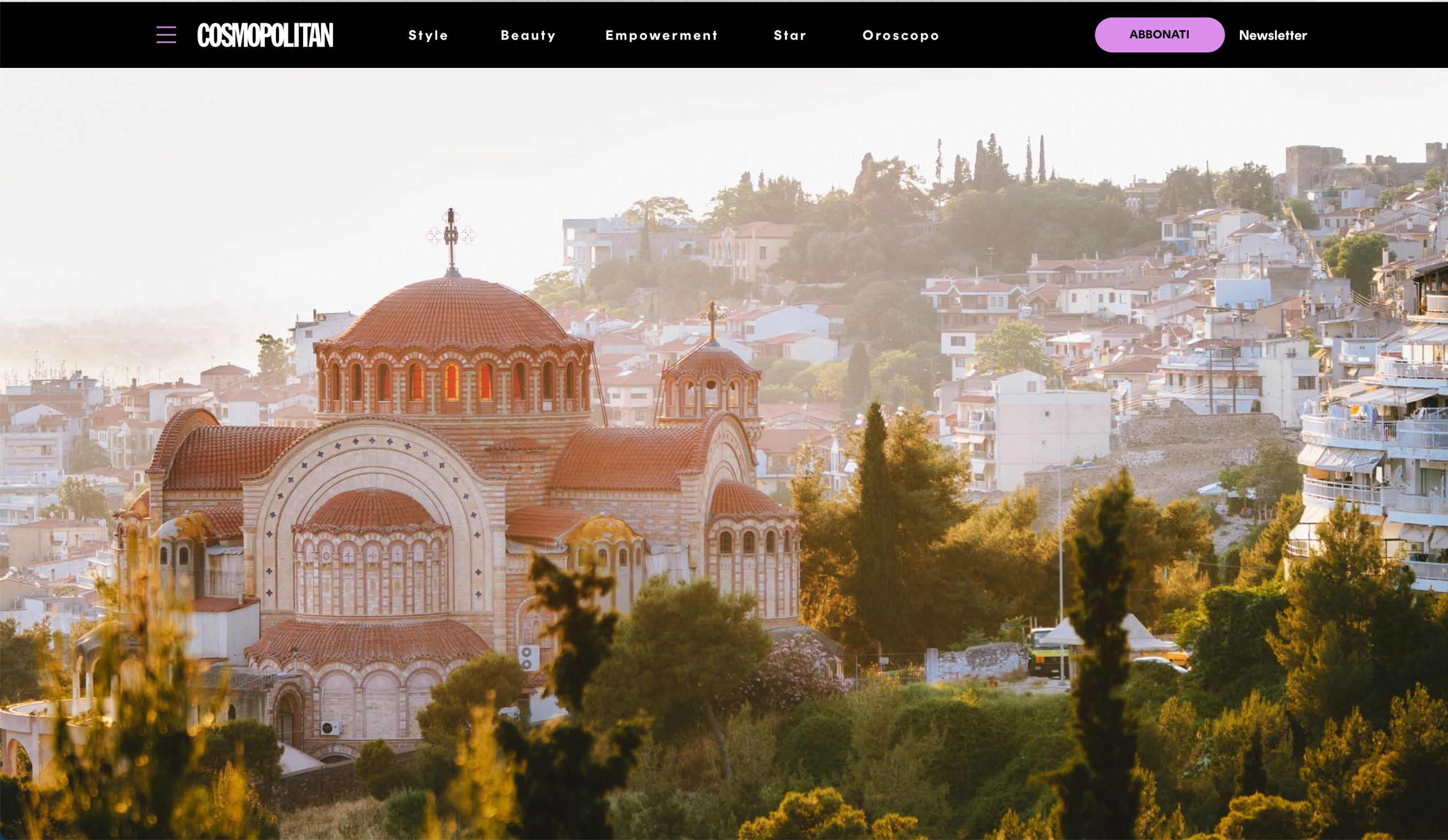Viewport: 1448px width, 840px height.
Task: Click the smaller bell tower dome
Action: click(x=712, y=362)
